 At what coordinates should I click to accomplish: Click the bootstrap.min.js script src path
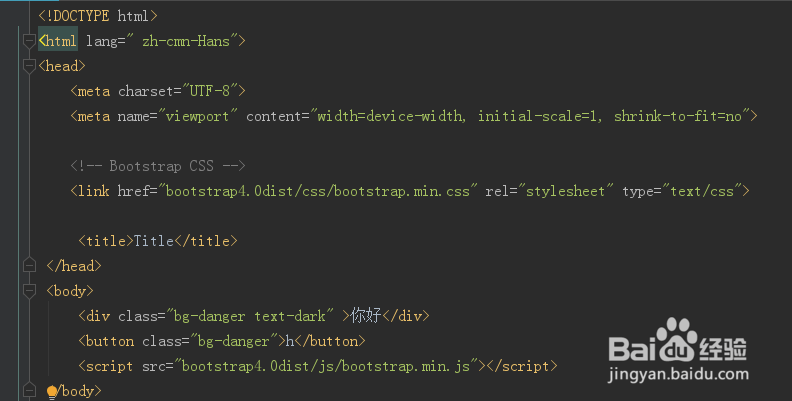326,366
